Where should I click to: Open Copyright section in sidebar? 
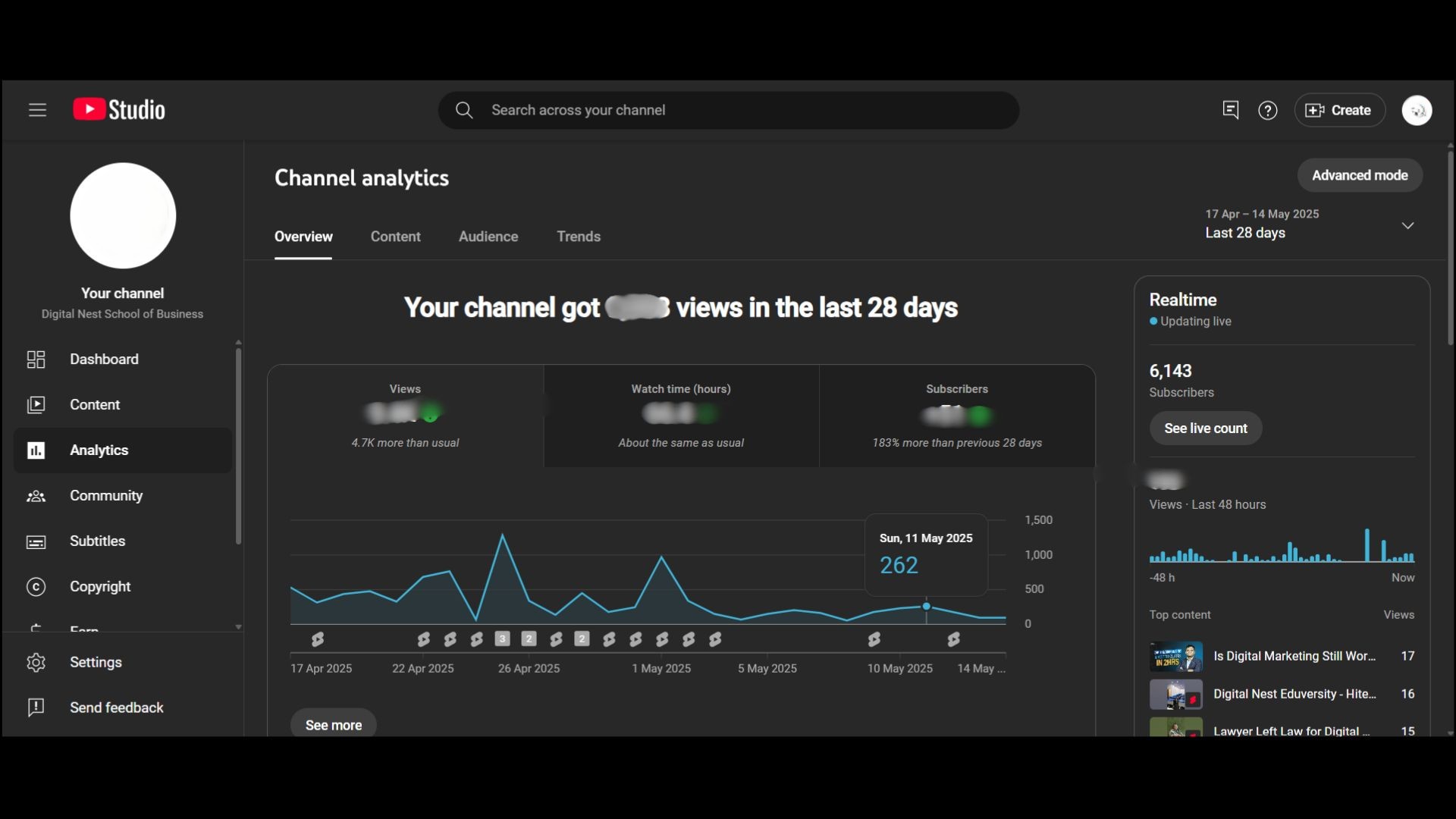99,587
